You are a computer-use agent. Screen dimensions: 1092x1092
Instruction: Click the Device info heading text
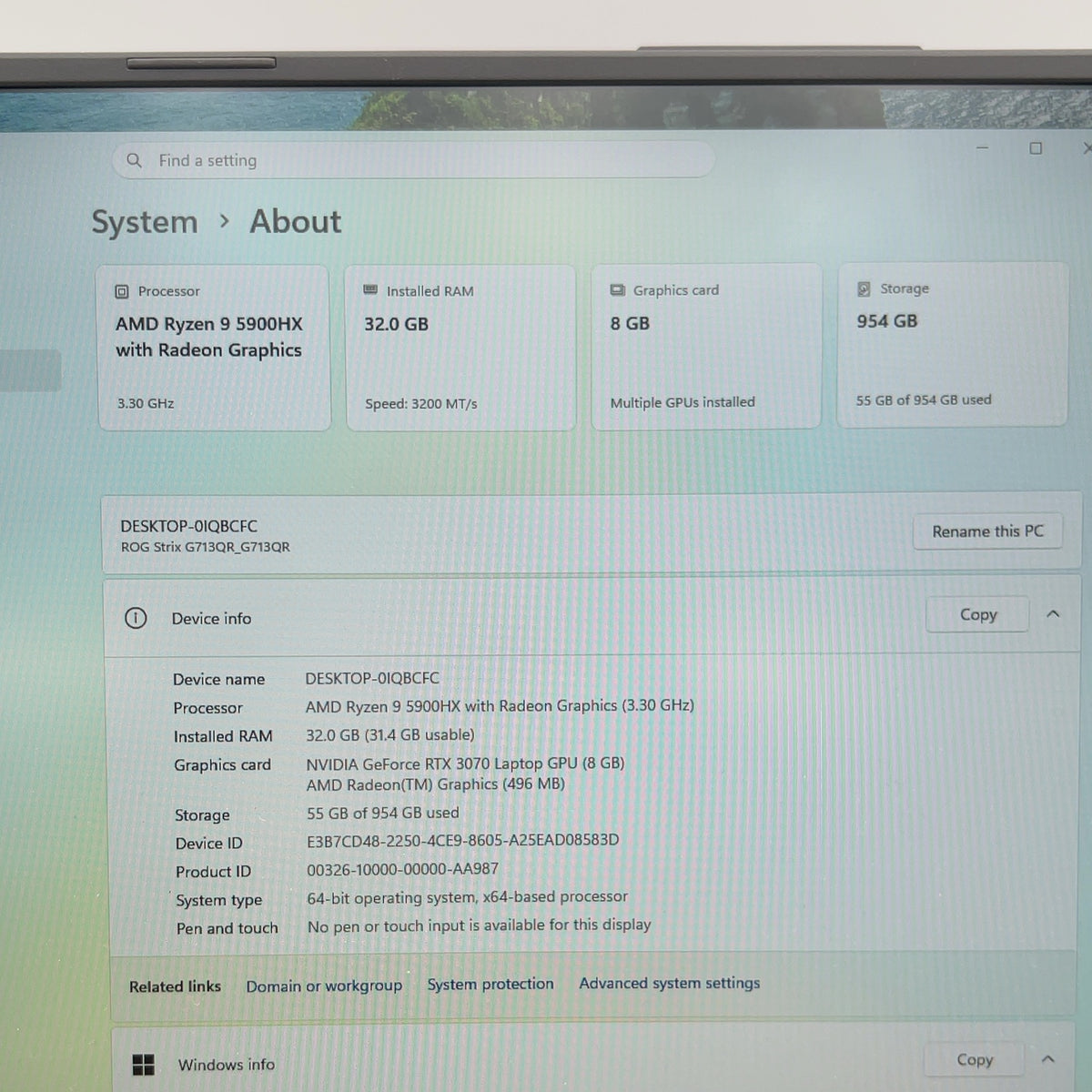coord(211,619)
